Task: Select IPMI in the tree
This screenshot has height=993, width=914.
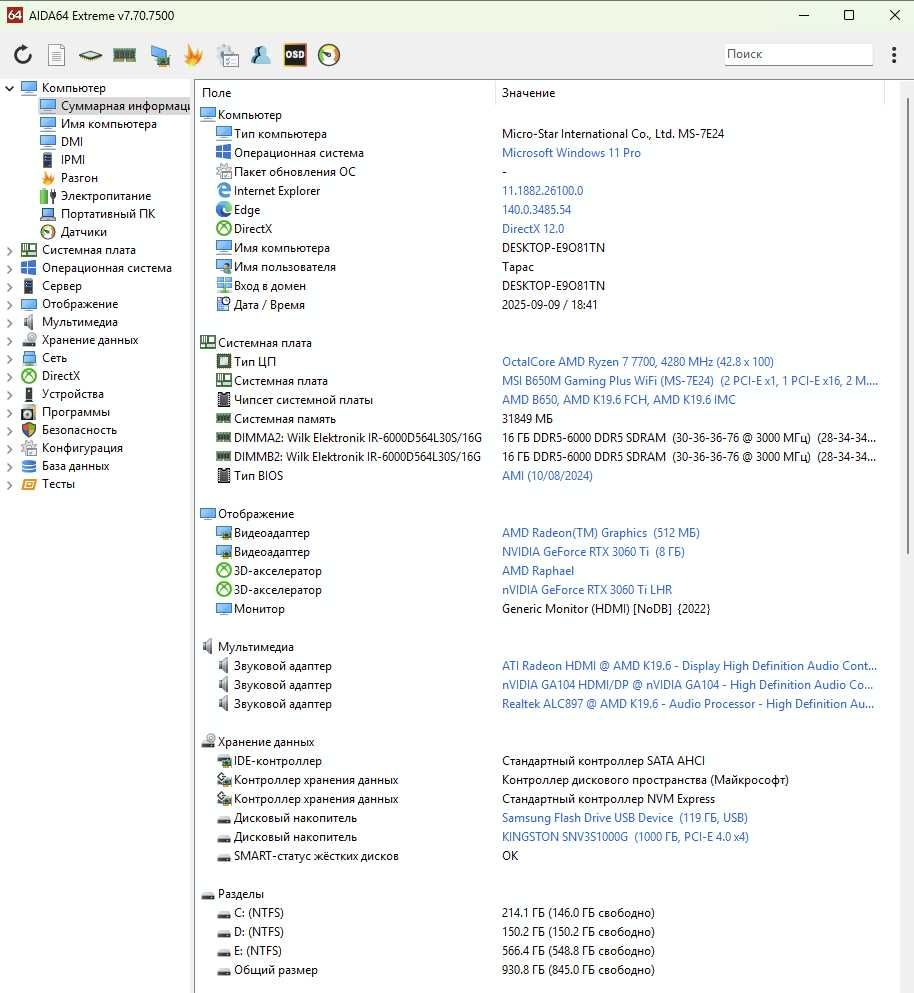Action: (73, 160)
